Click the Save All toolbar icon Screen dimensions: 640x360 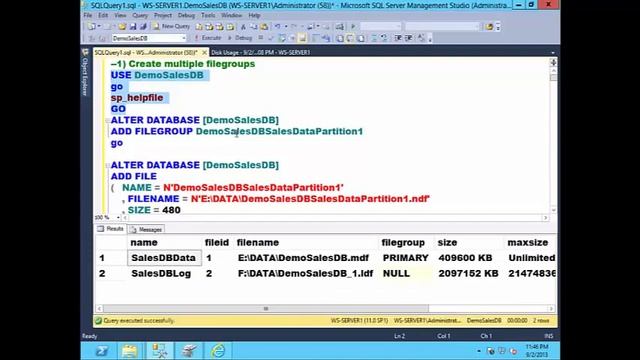(x=143, y=27)
